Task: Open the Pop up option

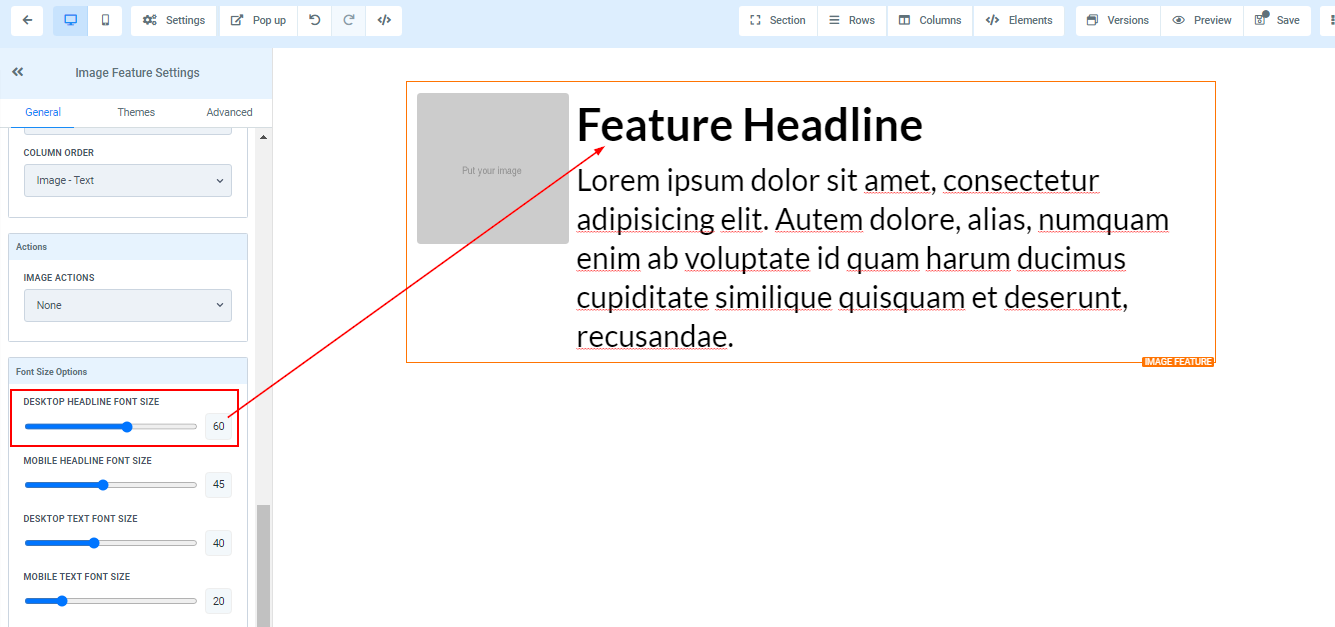Action: 258,20
